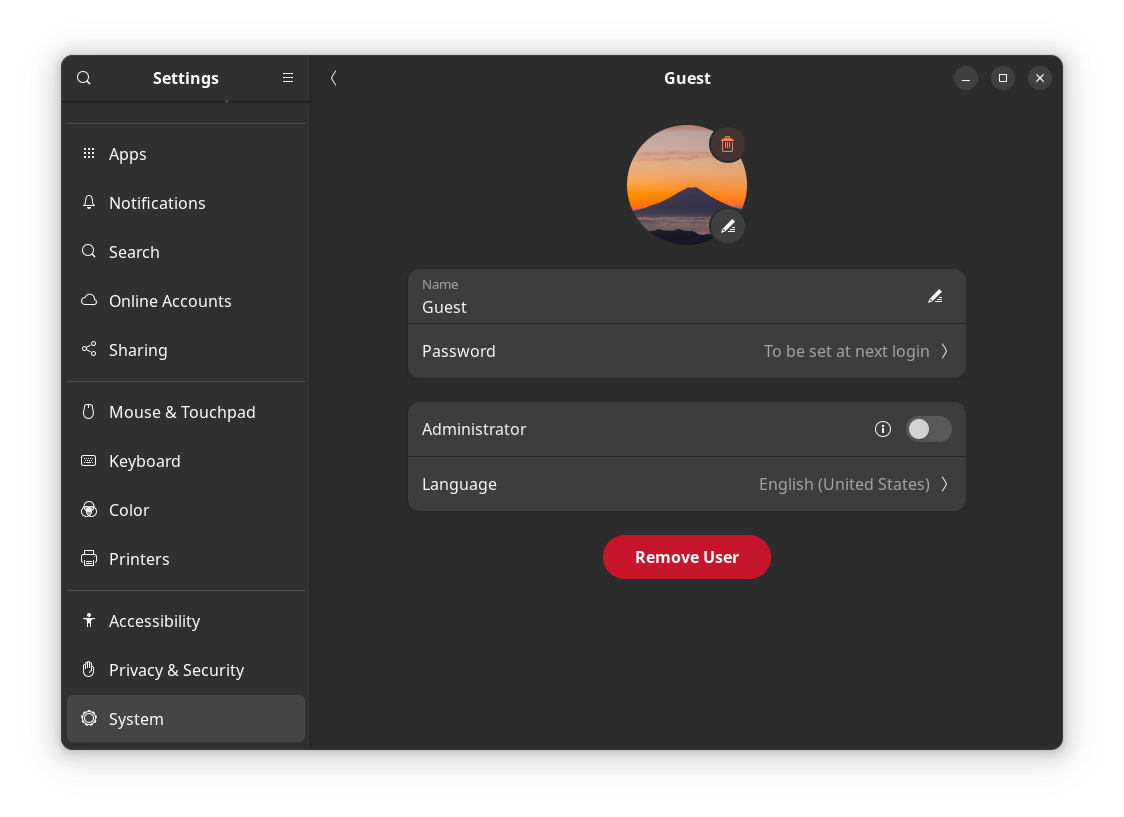
Task: Expand the Language English (United States) row
Action: 687,484
